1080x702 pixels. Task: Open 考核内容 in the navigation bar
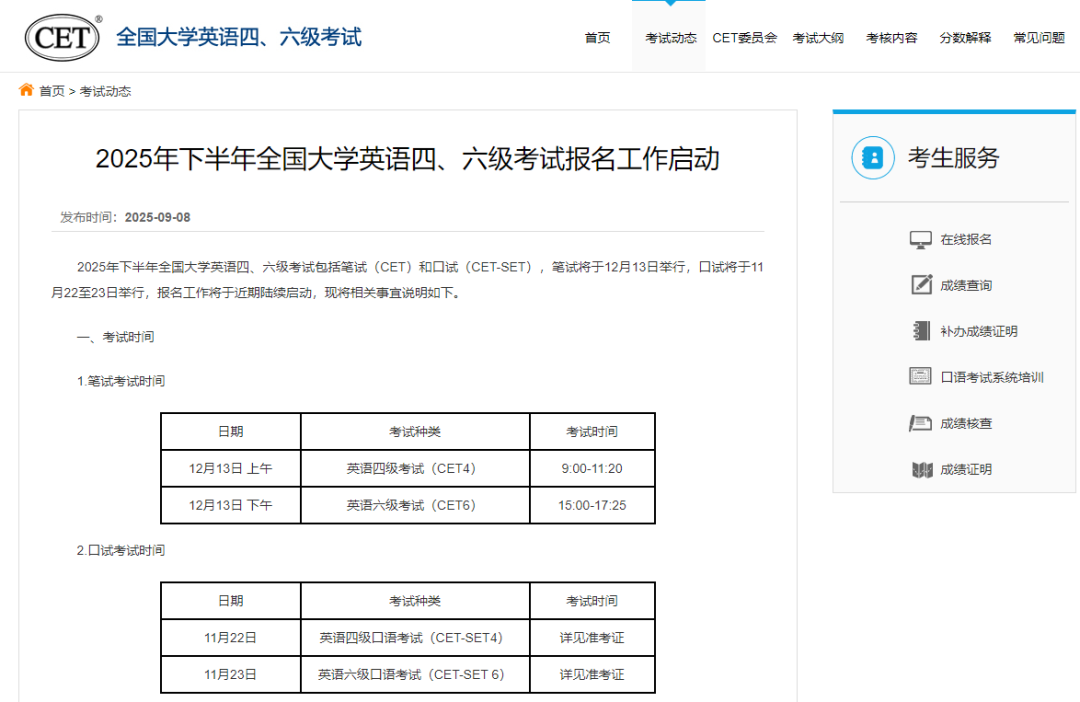[891, 38]
